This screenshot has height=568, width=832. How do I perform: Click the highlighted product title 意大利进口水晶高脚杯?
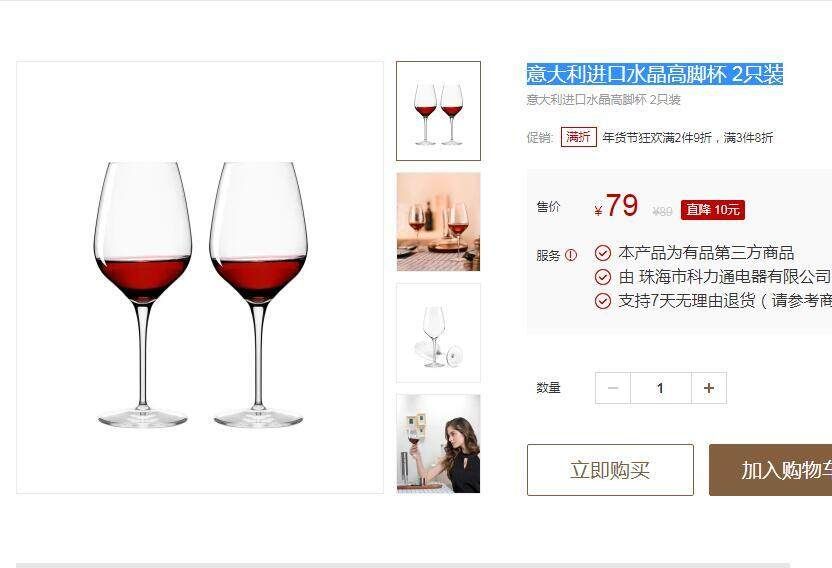(625, 74)
